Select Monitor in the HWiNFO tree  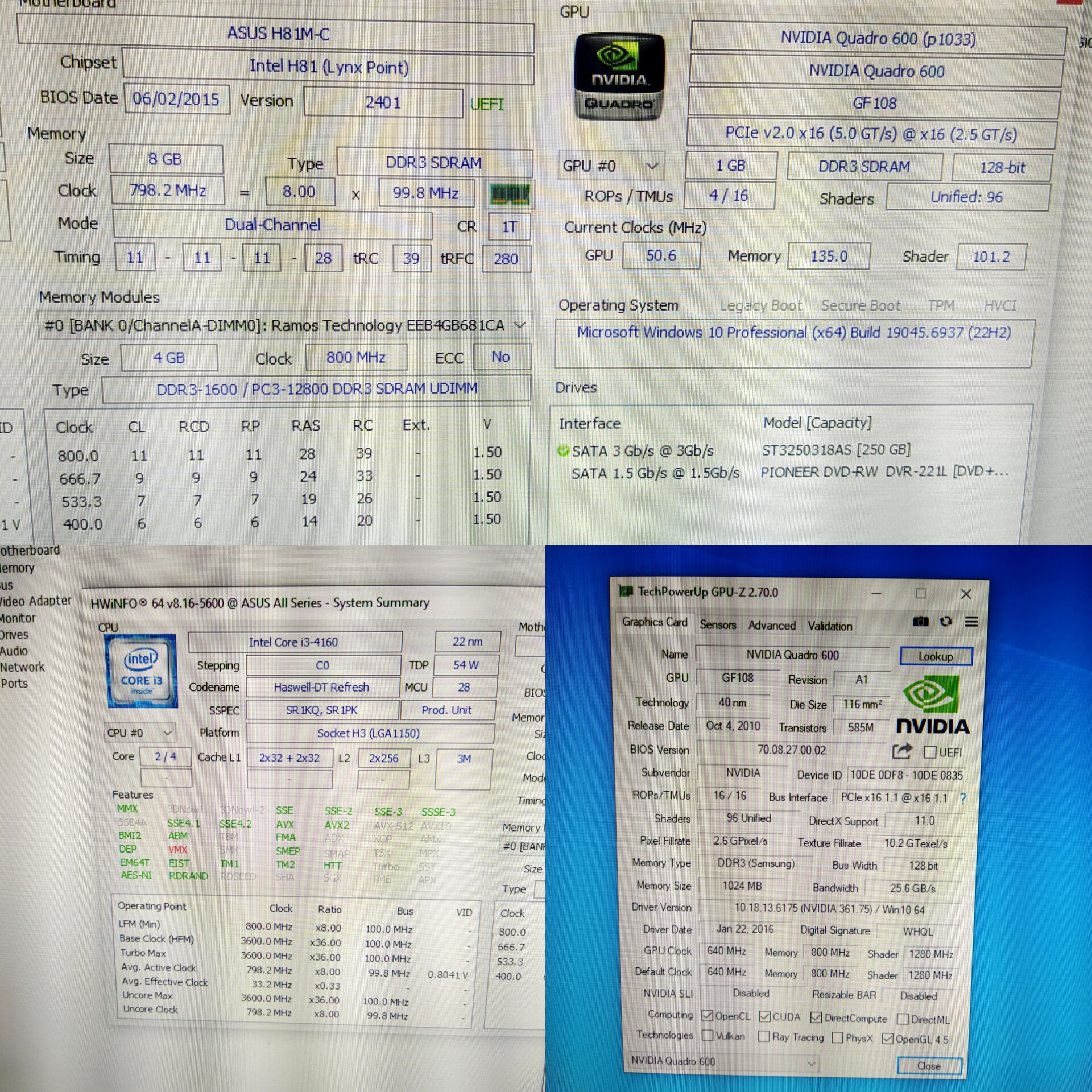18,618
